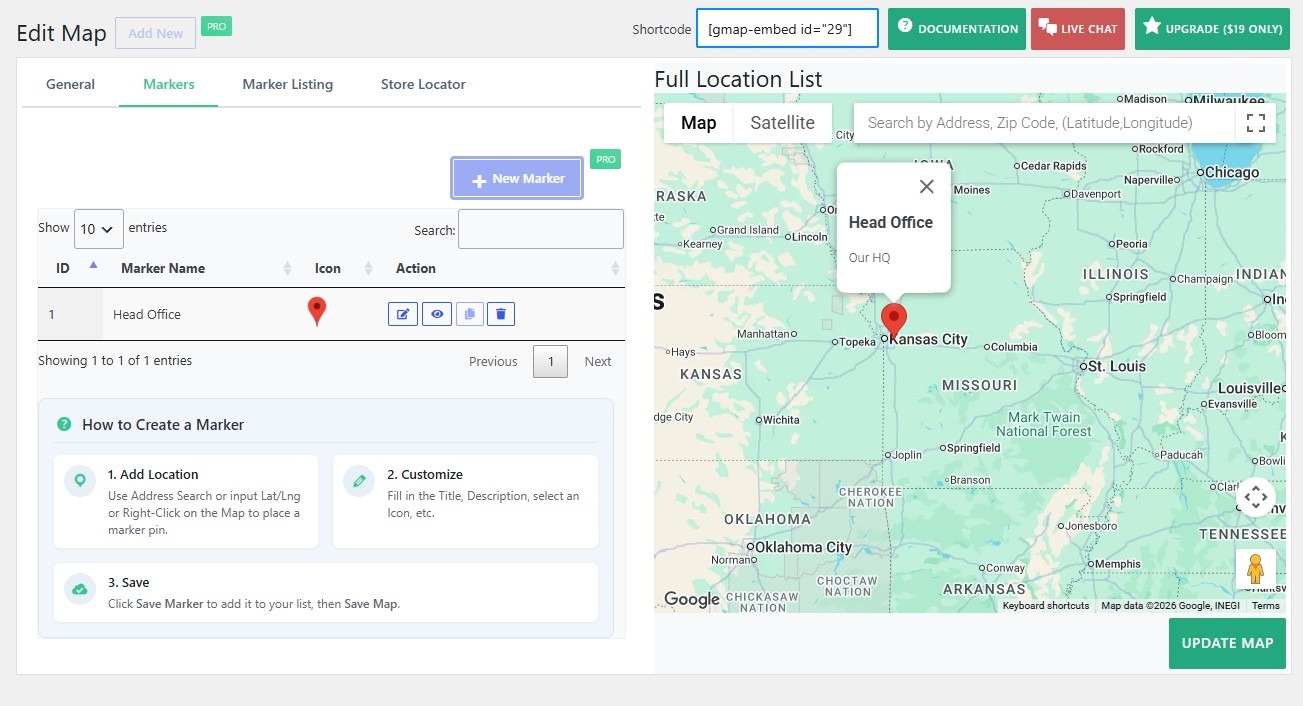The image size is (1303, 706).
Task: Go to Previous page of entries
Action: [x=493, y=361]
